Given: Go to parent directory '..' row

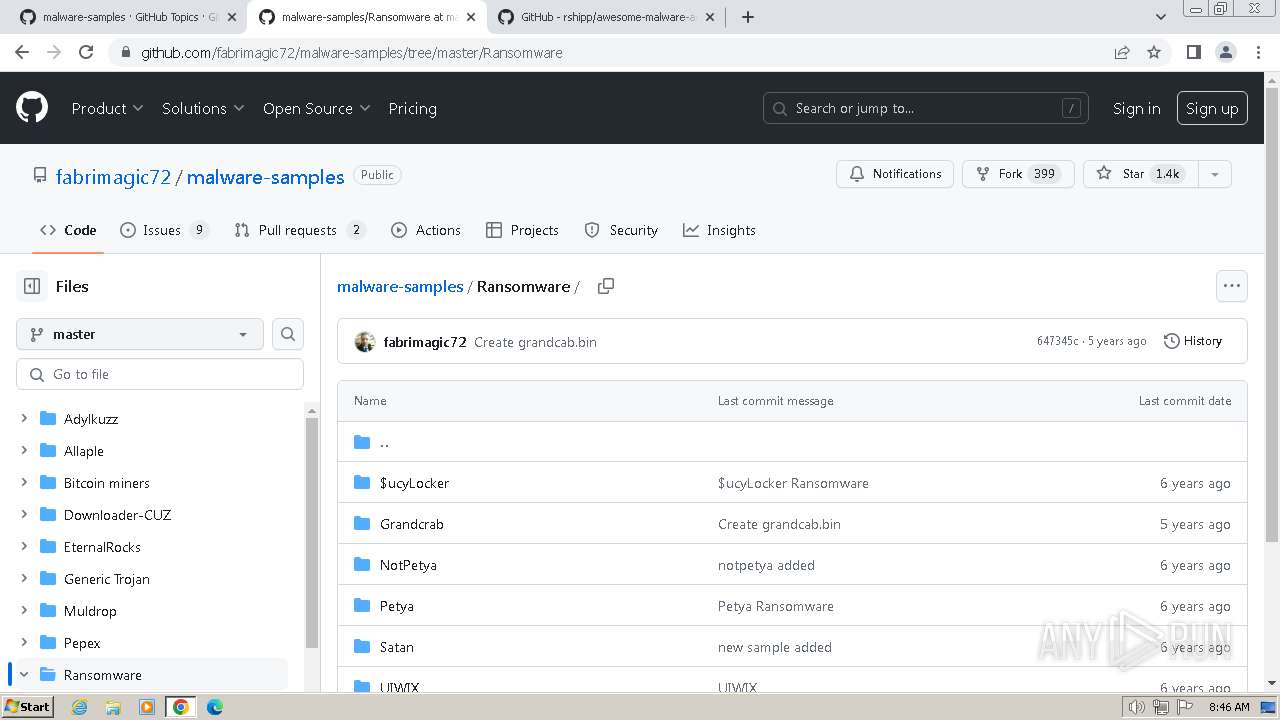Looking at the screenshot, I should (792, 442).
